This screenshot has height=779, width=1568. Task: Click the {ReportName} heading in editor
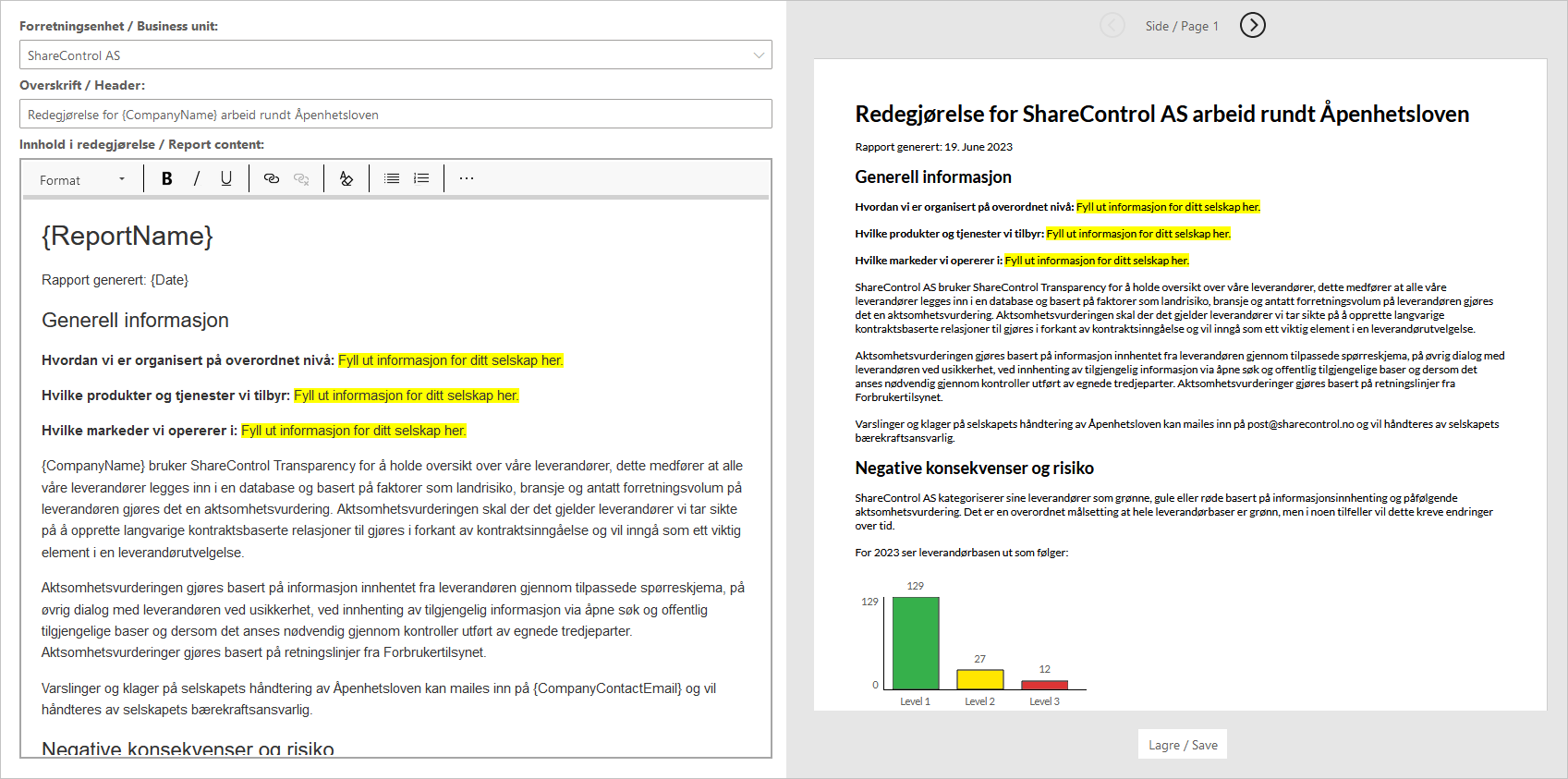tap(128, 236)
